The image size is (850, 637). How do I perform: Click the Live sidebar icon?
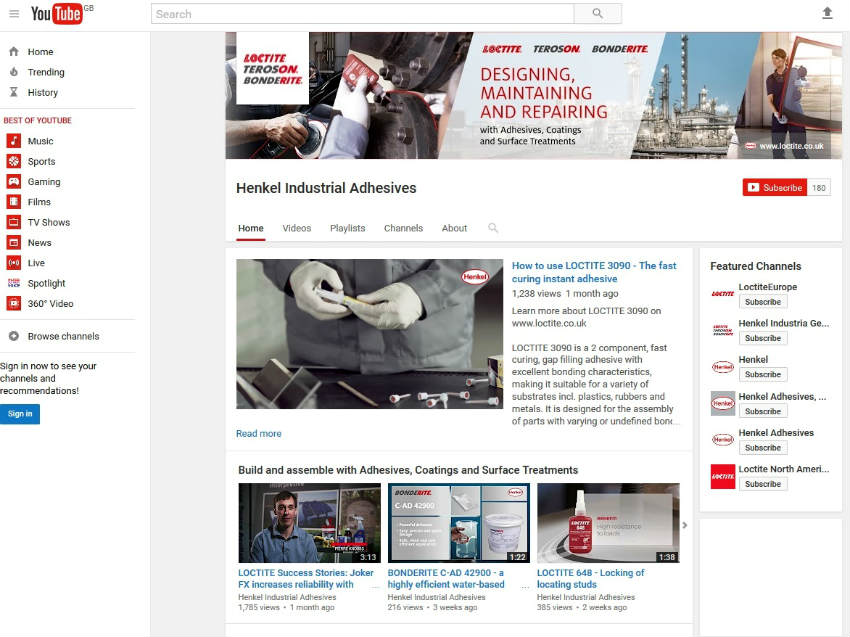point(14,263)
